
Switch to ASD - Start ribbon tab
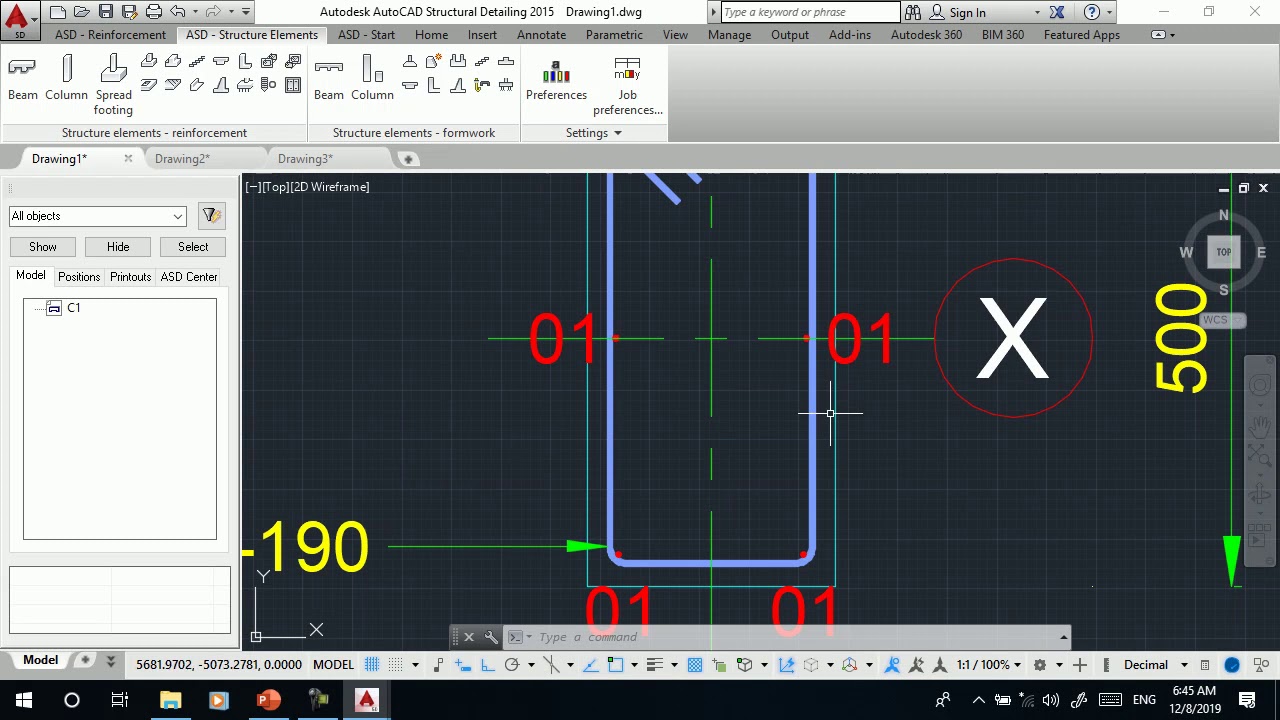pyautogui.click(x=366, y=34)
